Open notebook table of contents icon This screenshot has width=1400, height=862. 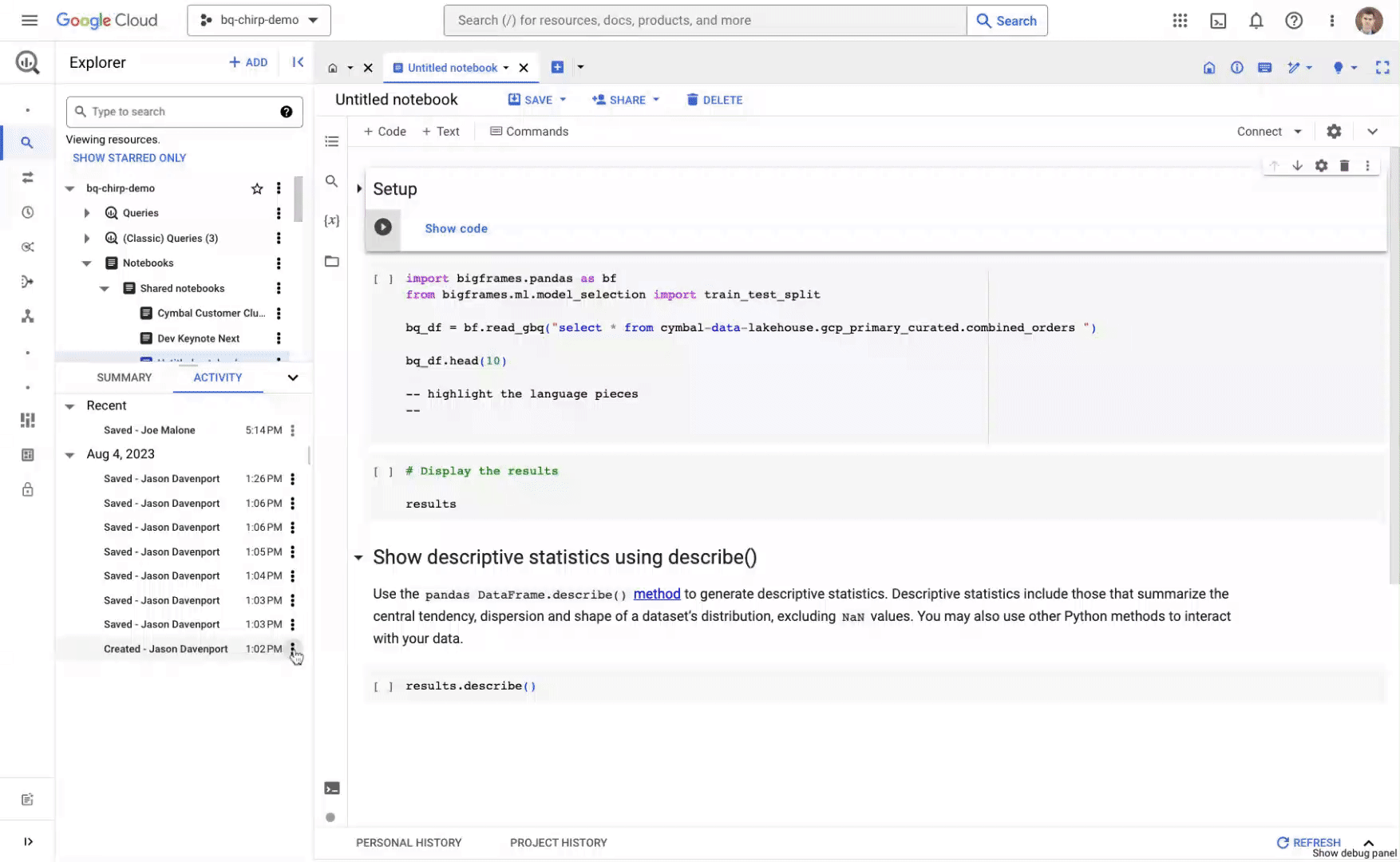point(332,141)
